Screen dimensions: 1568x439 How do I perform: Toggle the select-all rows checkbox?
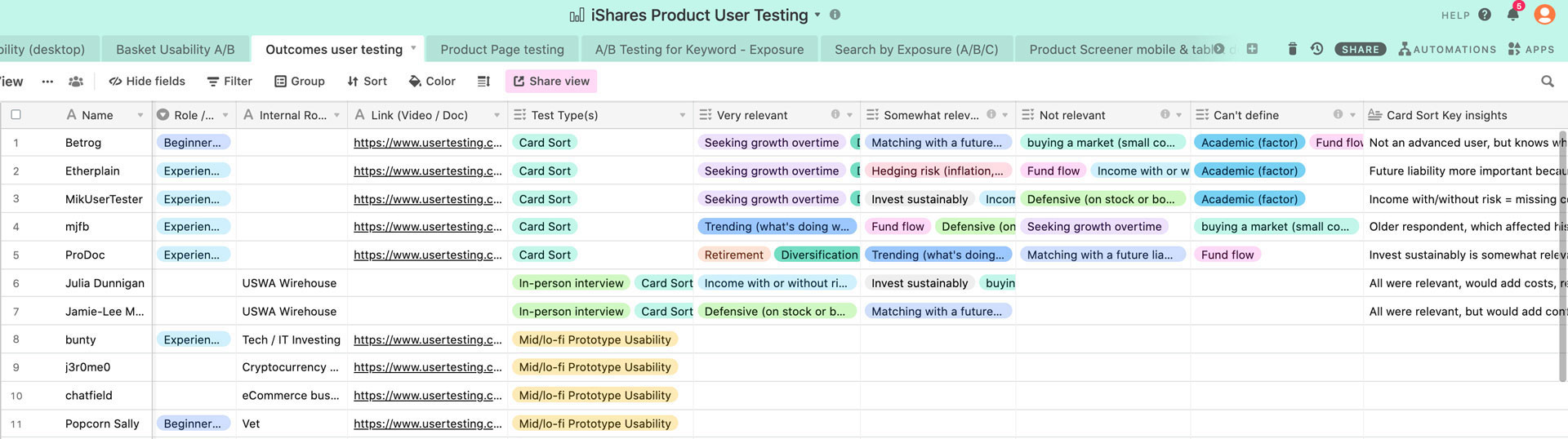click(16, 115)
